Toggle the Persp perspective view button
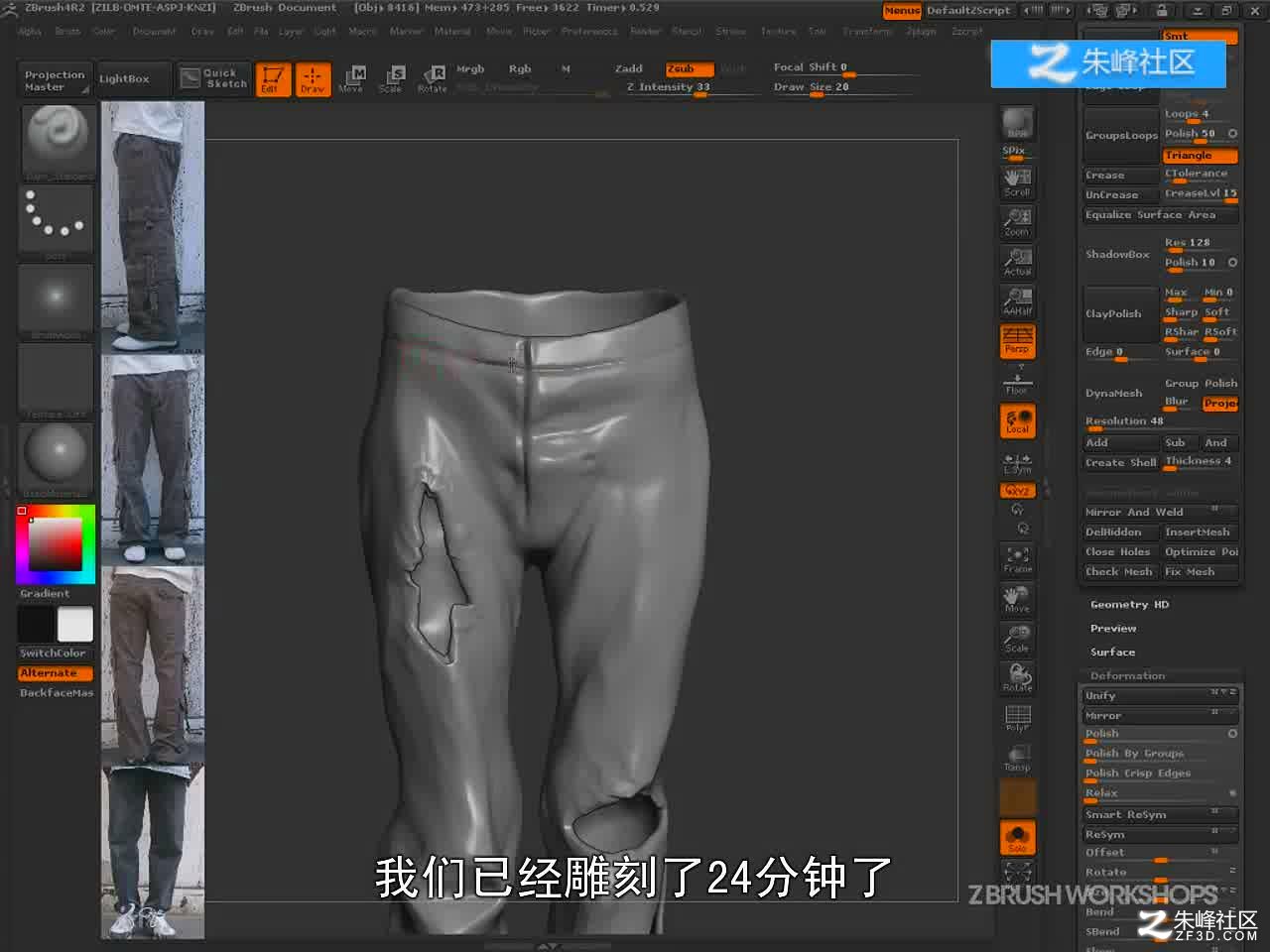Image resolution: width=1270 pixels, height=952 pixels. 1017,340
